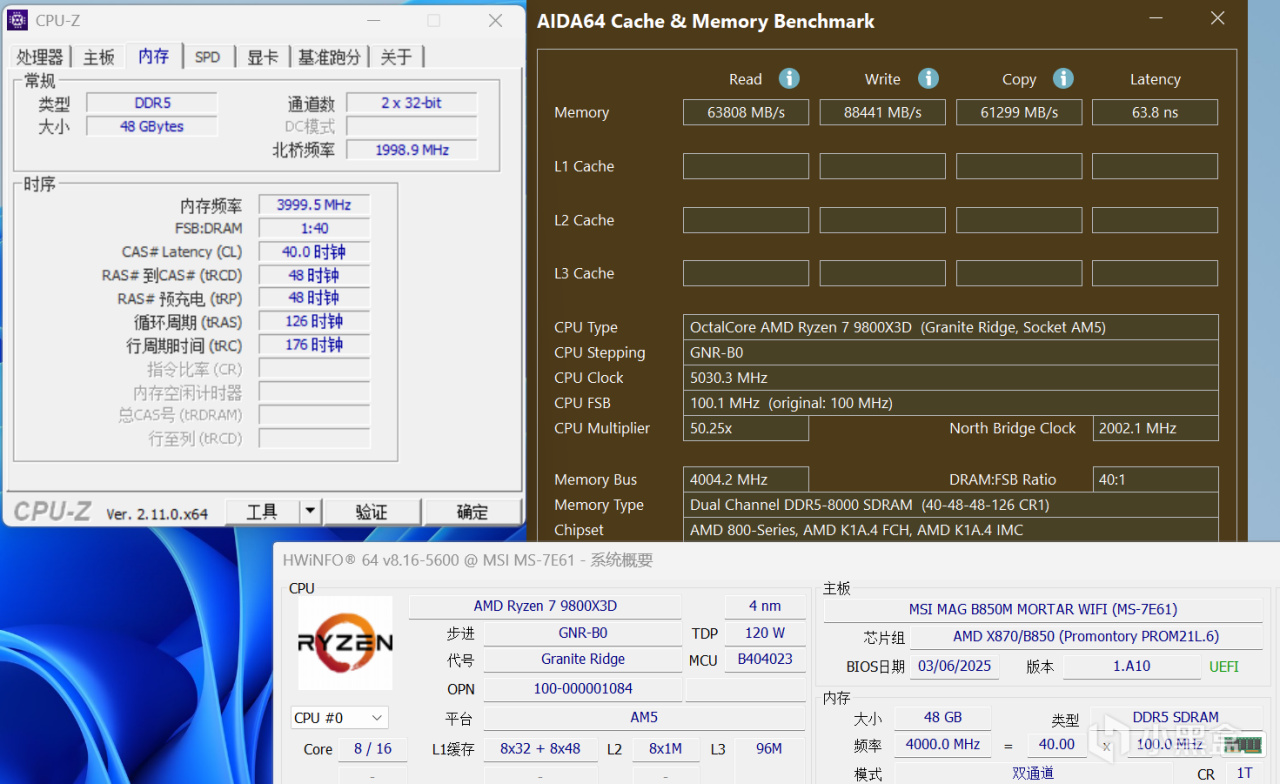1280x784 pixels.
Task: Click the Memory Write result 88441 MB/s
Action: [x=883, y=112]
